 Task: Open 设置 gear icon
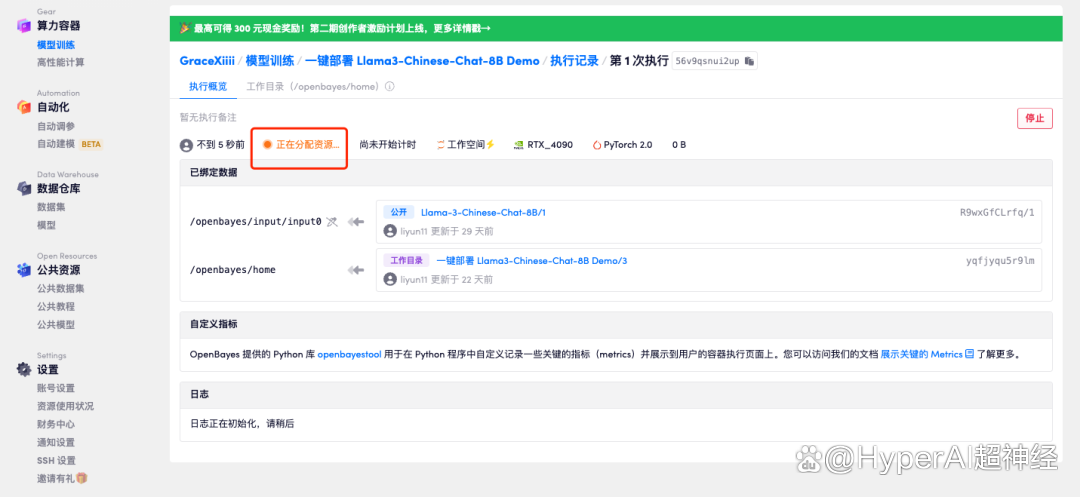pos(24,370)
